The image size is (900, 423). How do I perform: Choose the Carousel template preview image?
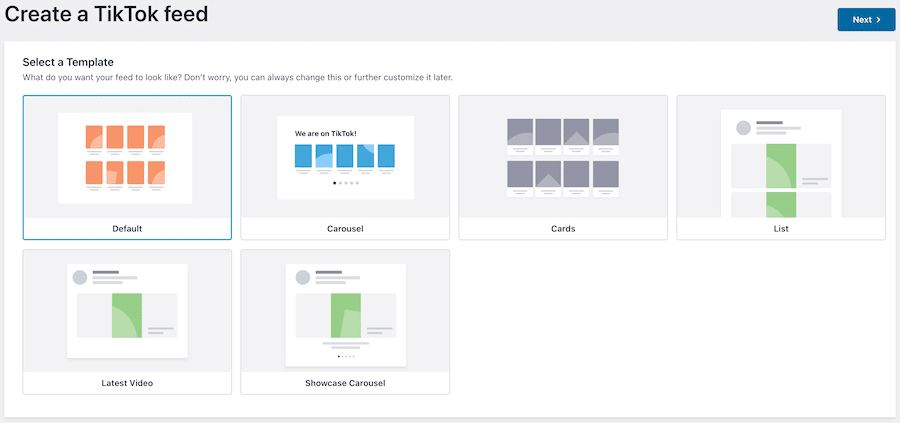(x=345, y=157)
